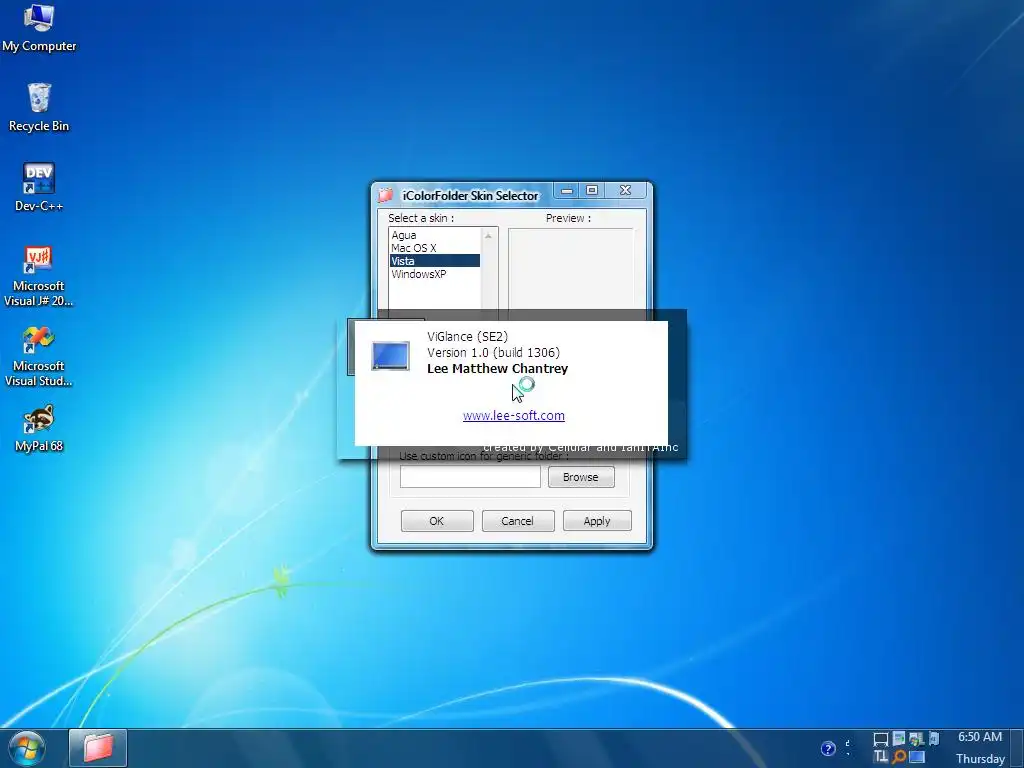Click the music note file tray icon
Viewport: 1024px width, 768px height.
(x=934, y=738)
